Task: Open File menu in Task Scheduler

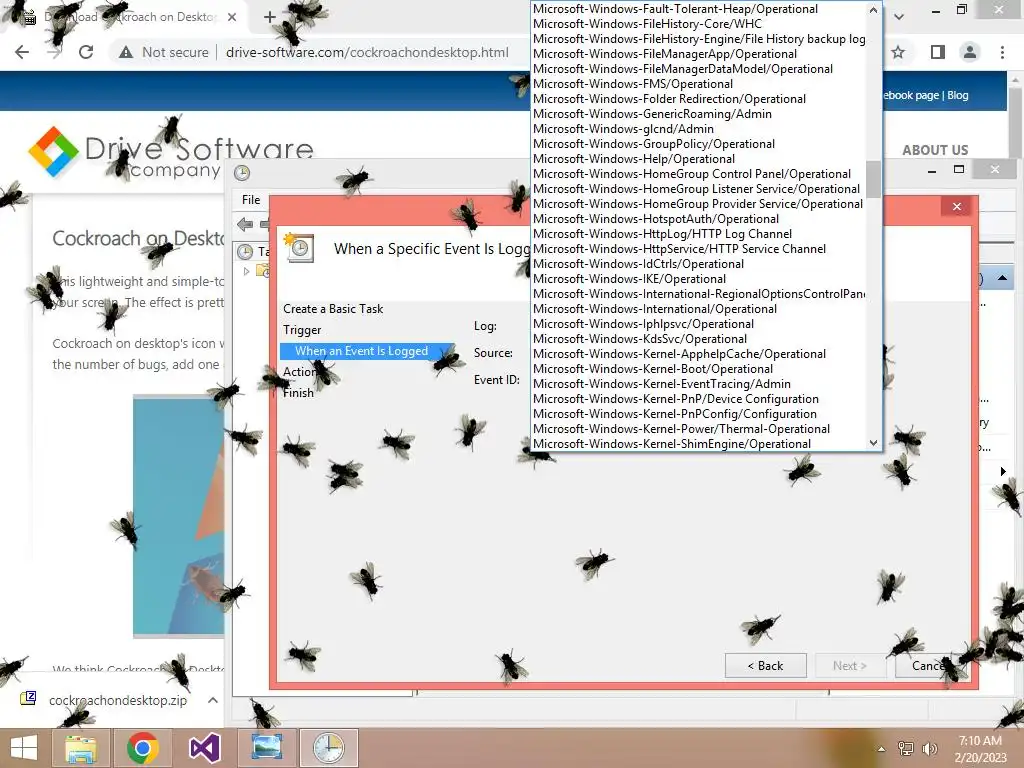Action: pyautogui.click(x=251, y=200)
